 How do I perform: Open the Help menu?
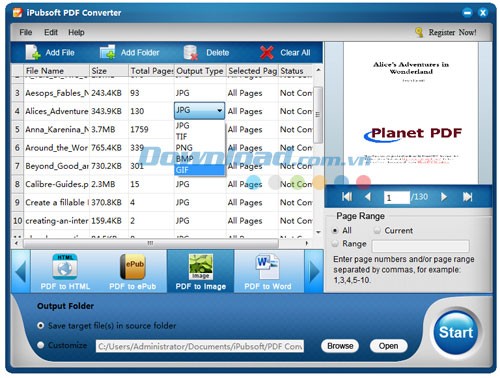tap(76, 32)
